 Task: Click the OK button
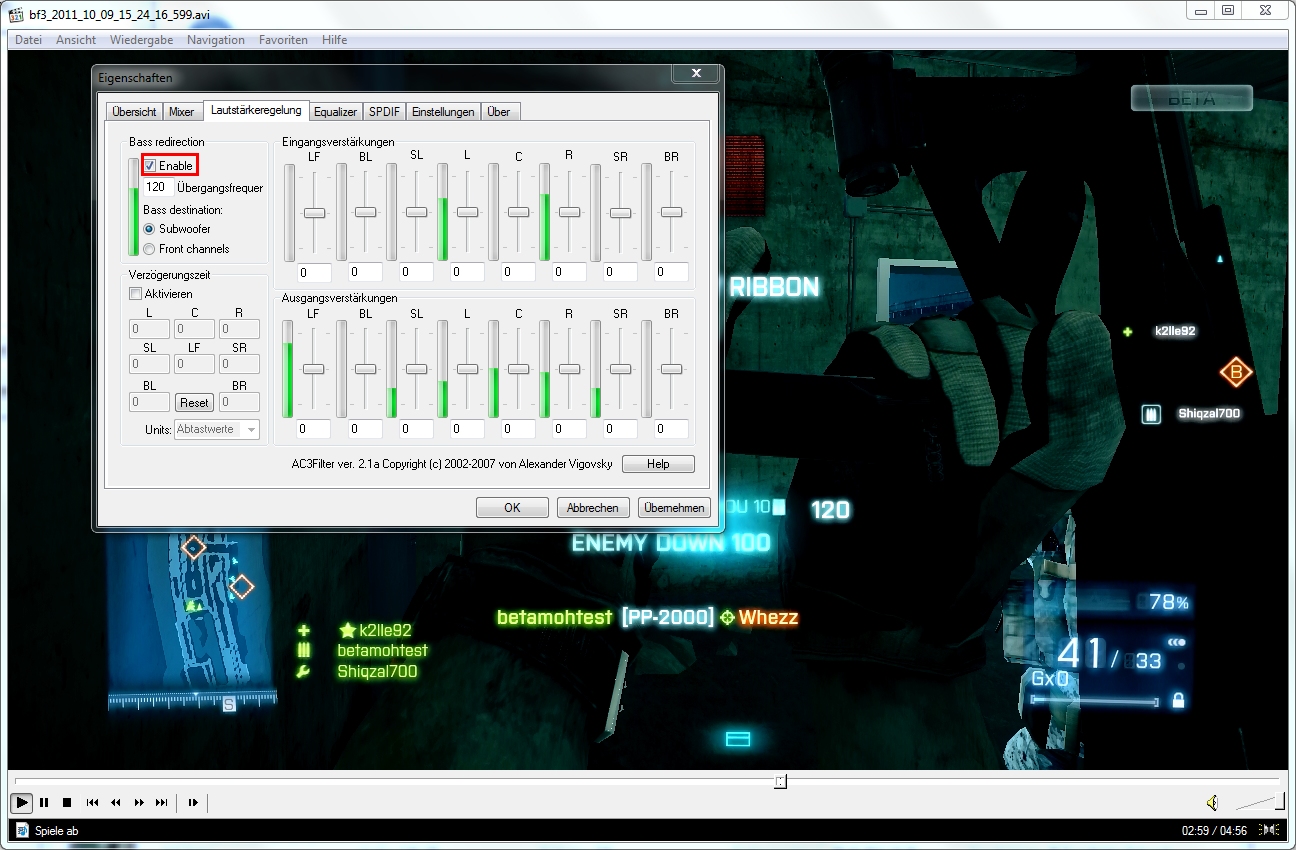pyautogui.click(x=512, y=508)
